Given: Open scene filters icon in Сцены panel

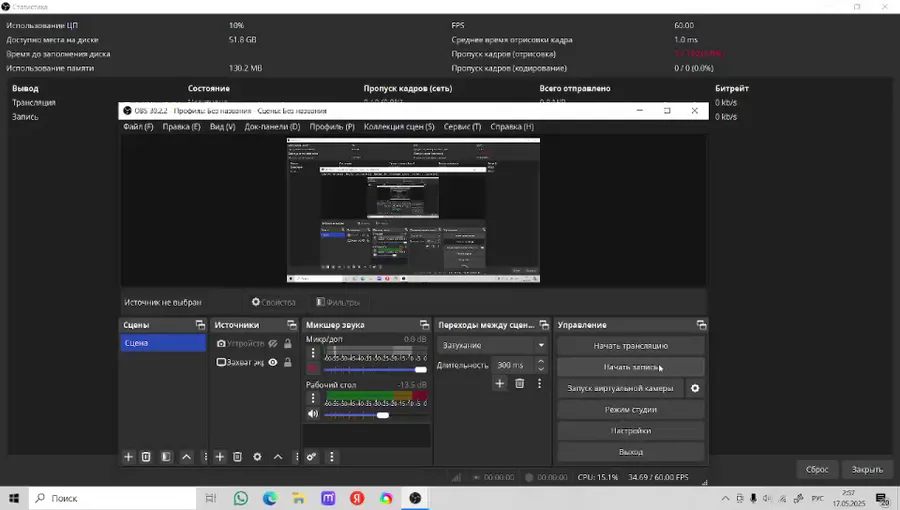Looking at the screenshot, I should click(166, 457).
